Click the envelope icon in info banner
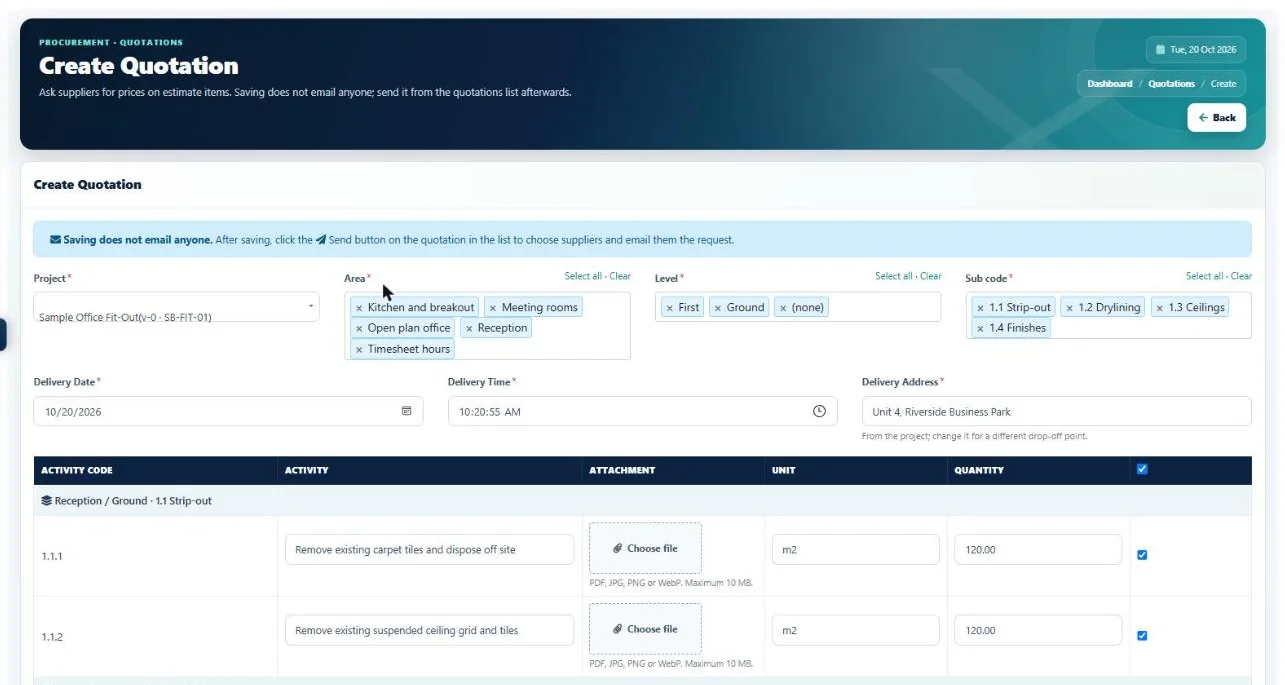 [x=55, y=240]
